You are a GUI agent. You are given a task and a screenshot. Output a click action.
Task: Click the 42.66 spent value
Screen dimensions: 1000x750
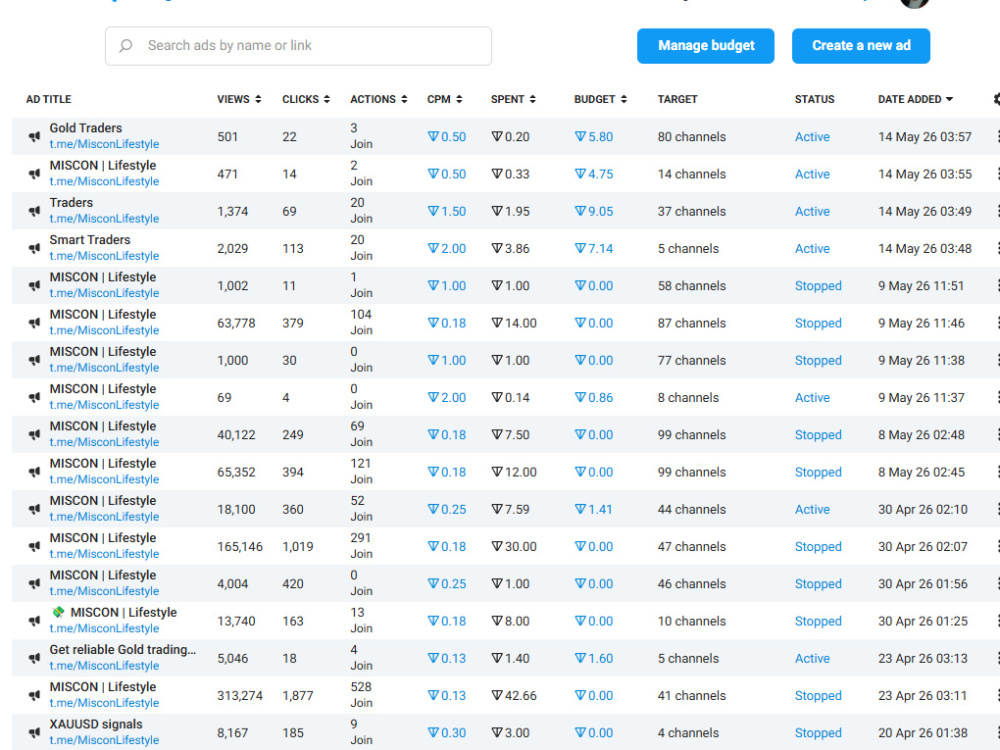coord(514,695)
